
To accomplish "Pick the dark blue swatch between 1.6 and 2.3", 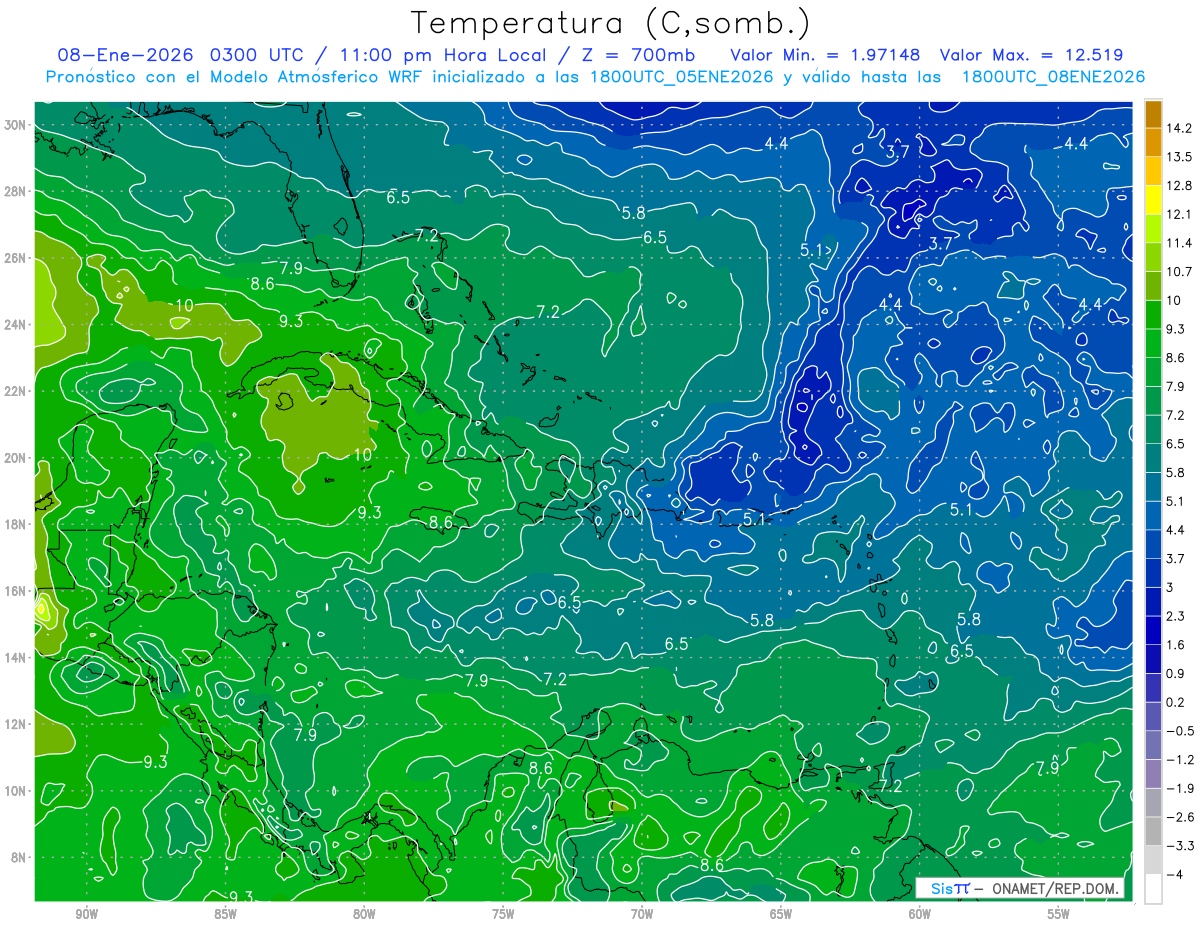I will click(x=1153, y=630).
